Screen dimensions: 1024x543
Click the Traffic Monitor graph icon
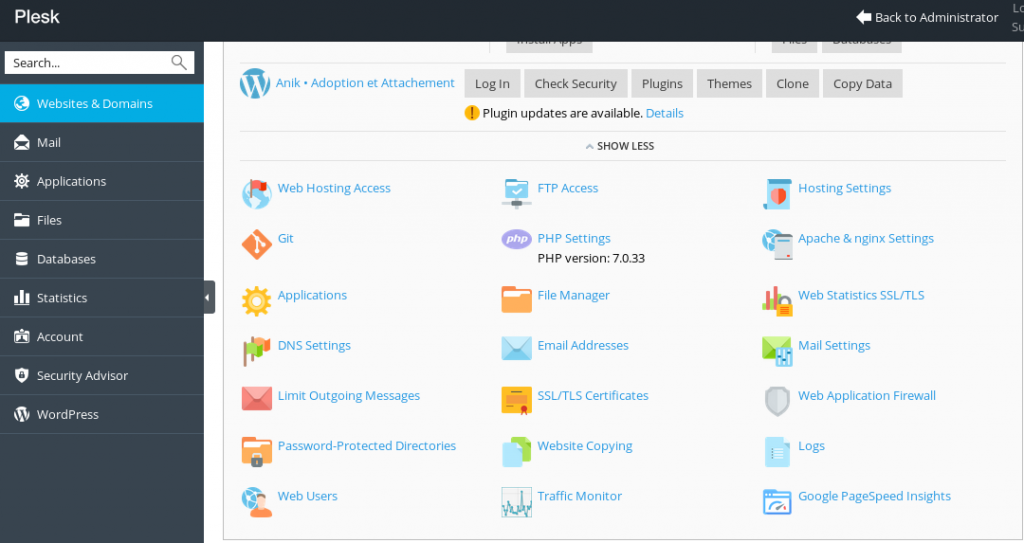[517, 502]
